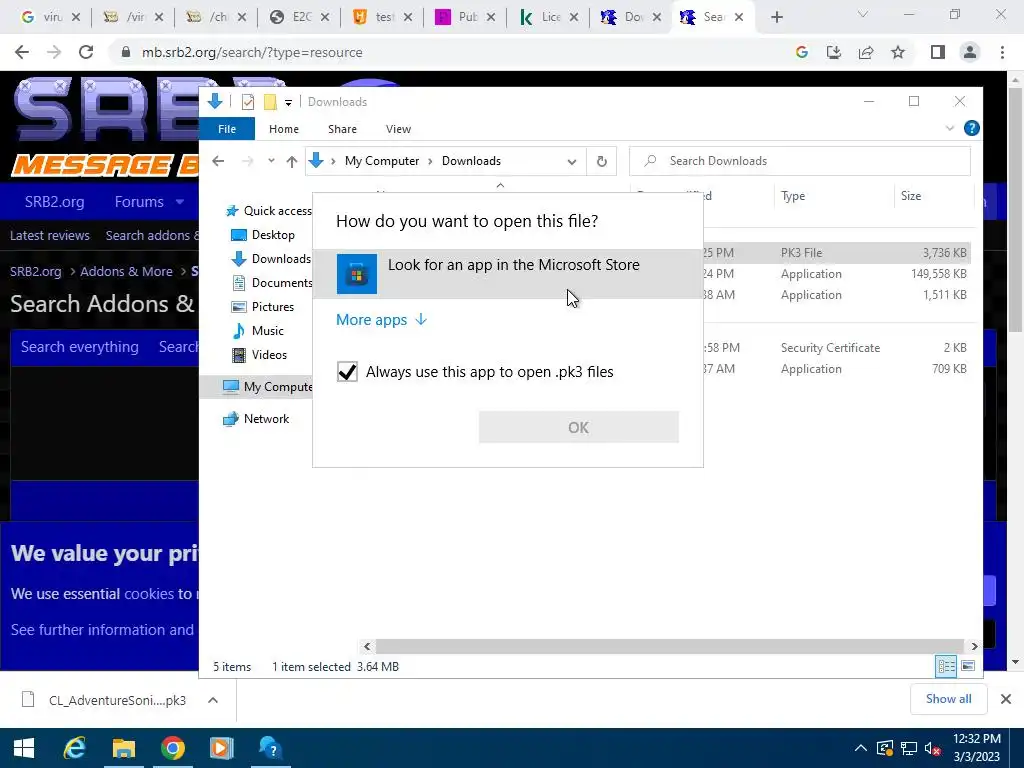This screenshot has height=768, width=1024.
Task: Open the File tab in Explorer ribbon
Action: pos(227,129)
